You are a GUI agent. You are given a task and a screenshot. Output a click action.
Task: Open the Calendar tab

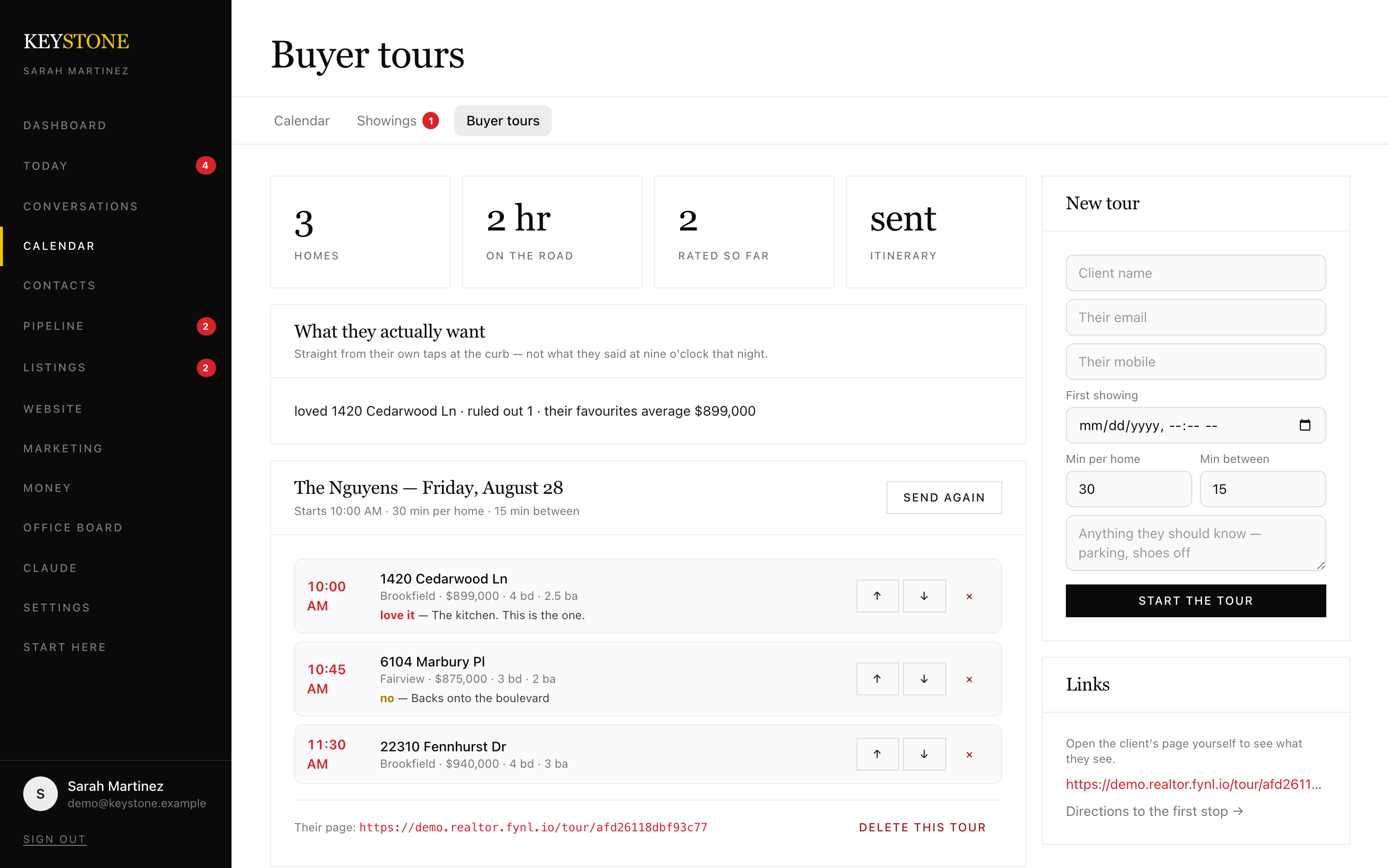tap(302, 121)
